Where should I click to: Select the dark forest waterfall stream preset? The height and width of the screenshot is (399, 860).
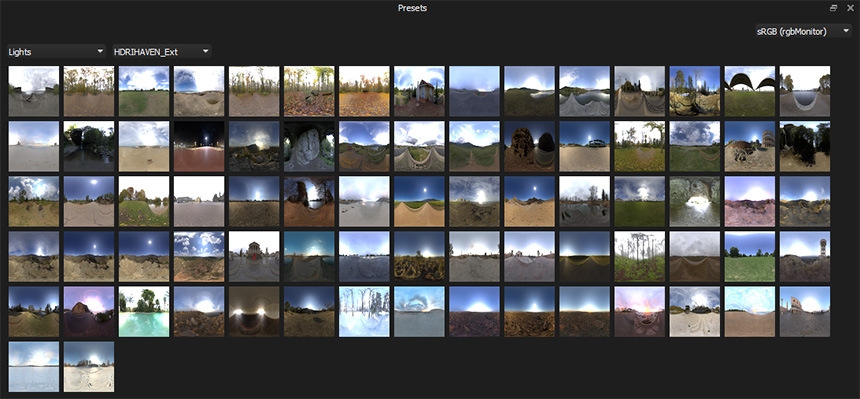point(89,147)
